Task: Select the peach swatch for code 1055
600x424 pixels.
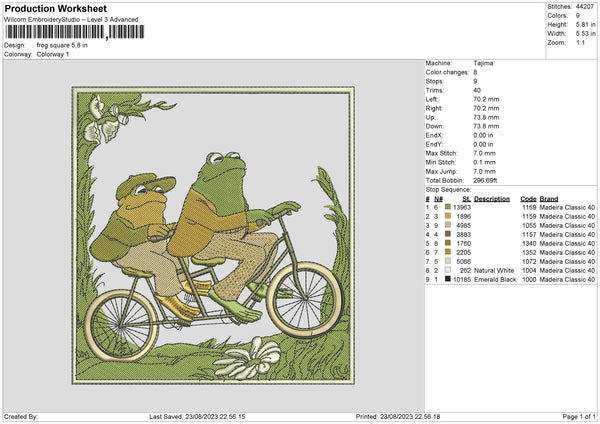Action: pyautogui.click(x=448, y=225)
